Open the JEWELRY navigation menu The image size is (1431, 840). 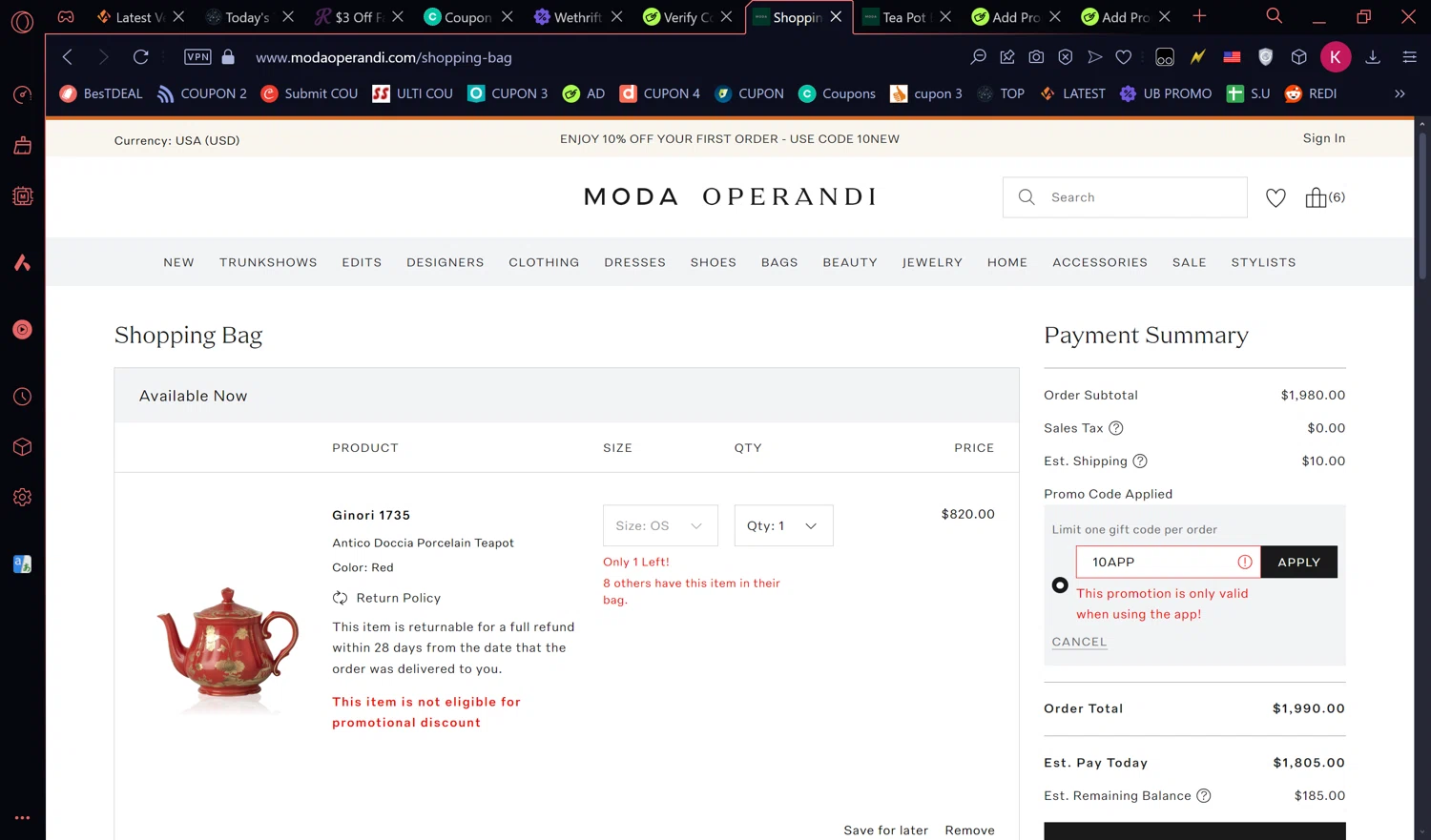pos(932,262)
